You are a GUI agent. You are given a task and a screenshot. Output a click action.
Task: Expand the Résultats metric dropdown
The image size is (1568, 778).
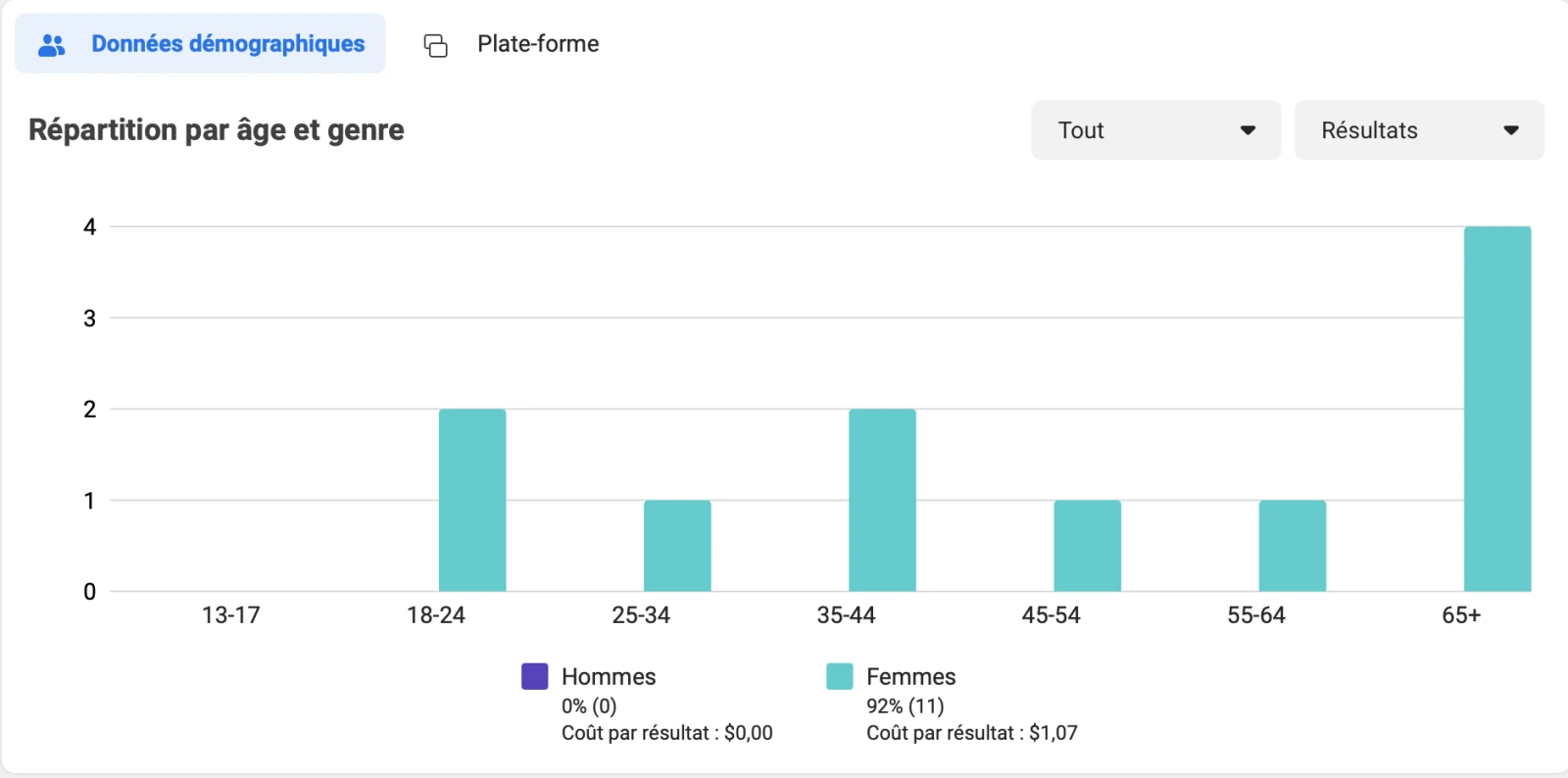(x=1417, y=130)
